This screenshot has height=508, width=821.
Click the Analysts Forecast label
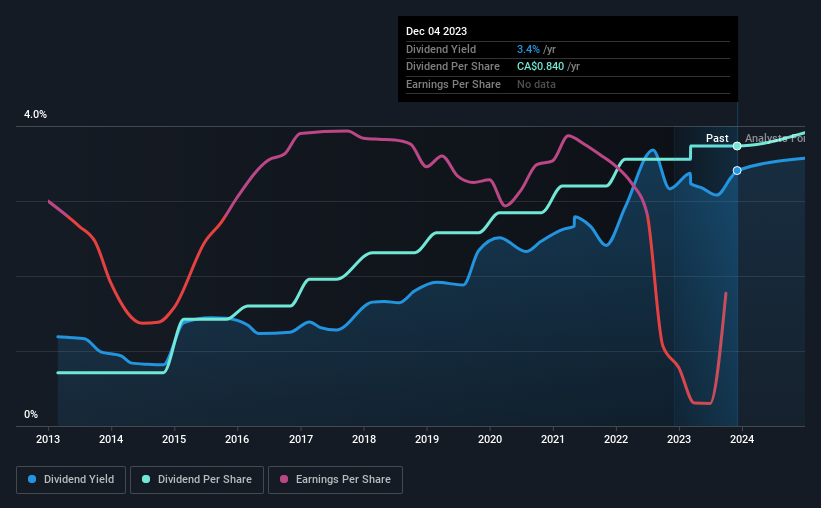pyautogui.click(x=775, y=138)
